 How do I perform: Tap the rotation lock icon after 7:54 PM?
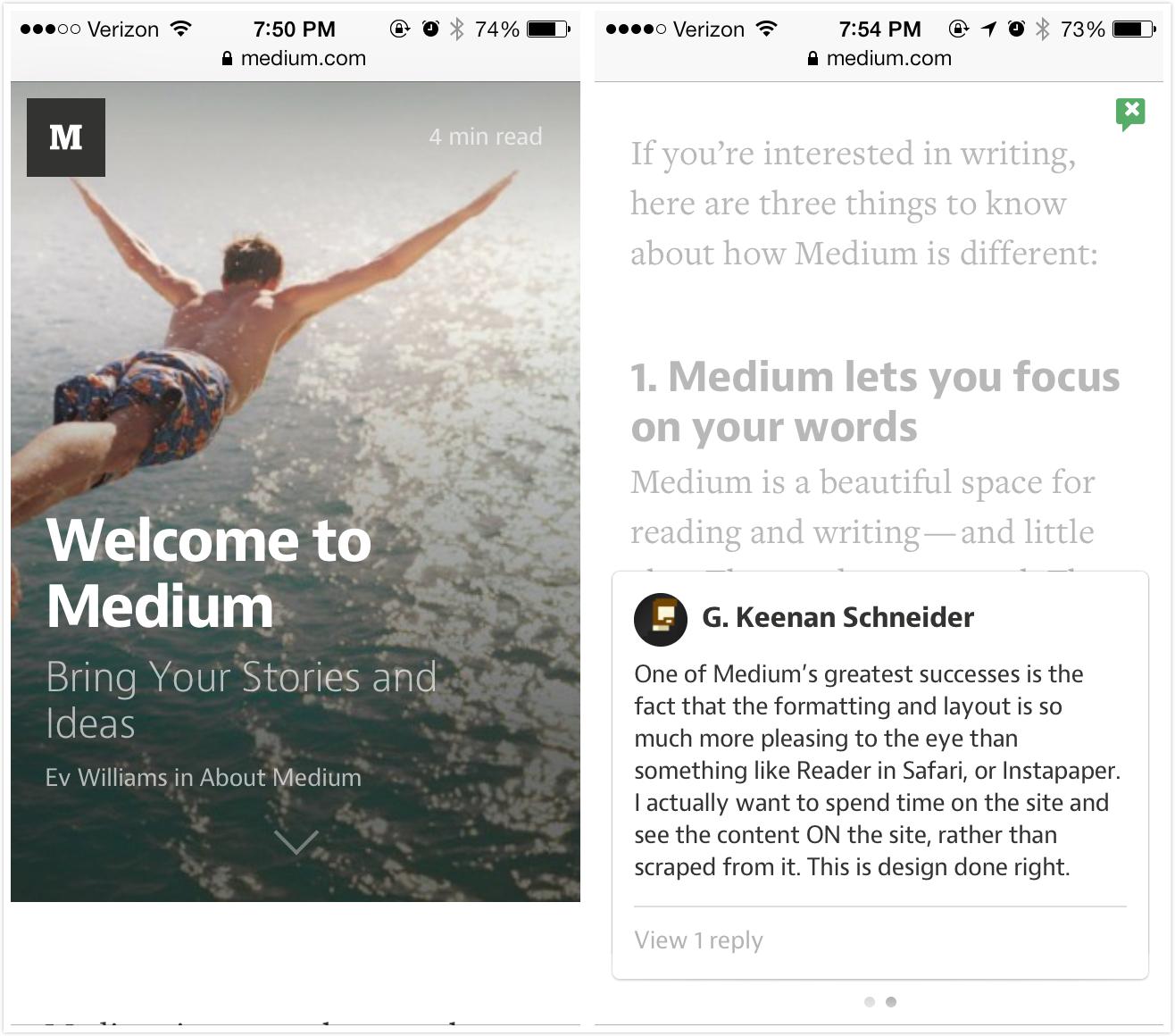point(959,29)
